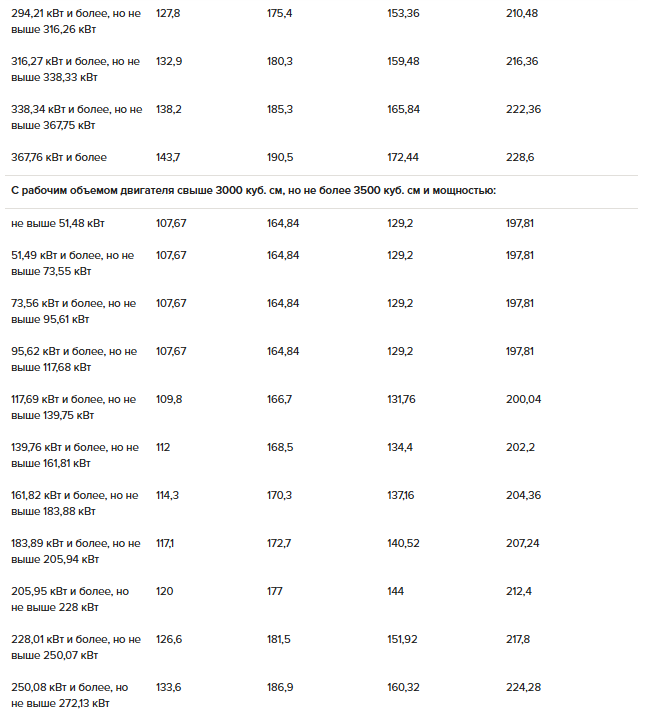Click the 3000–3500 куб. см section header
The image size is (651, 718).
(253, 190)
